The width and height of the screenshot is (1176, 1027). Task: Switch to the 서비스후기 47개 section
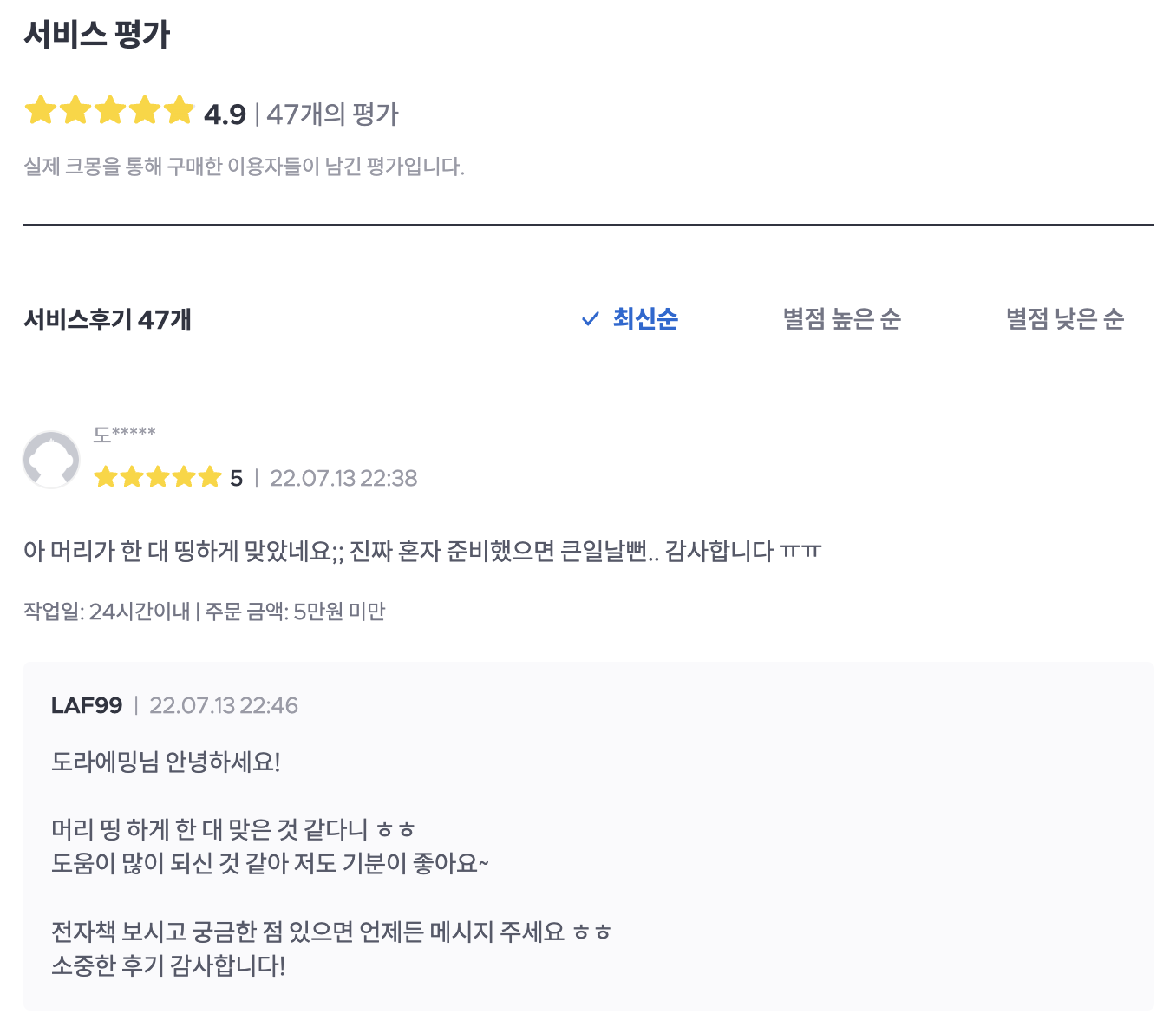click(x=108, y=319)
